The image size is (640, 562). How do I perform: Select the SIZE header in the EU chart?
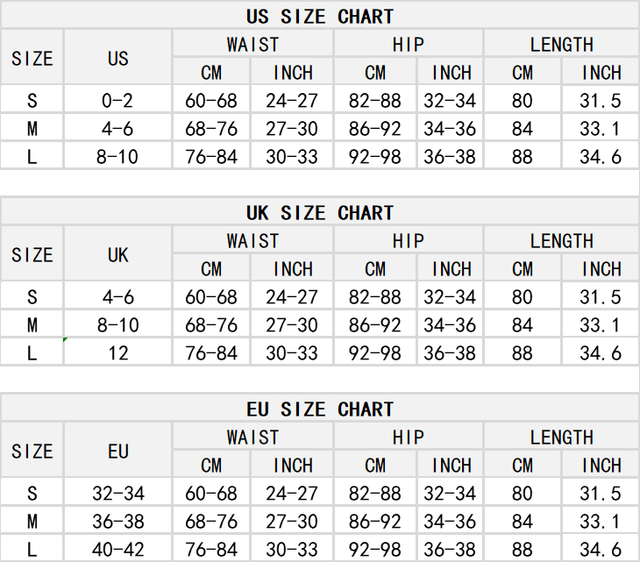click(32, 451)
